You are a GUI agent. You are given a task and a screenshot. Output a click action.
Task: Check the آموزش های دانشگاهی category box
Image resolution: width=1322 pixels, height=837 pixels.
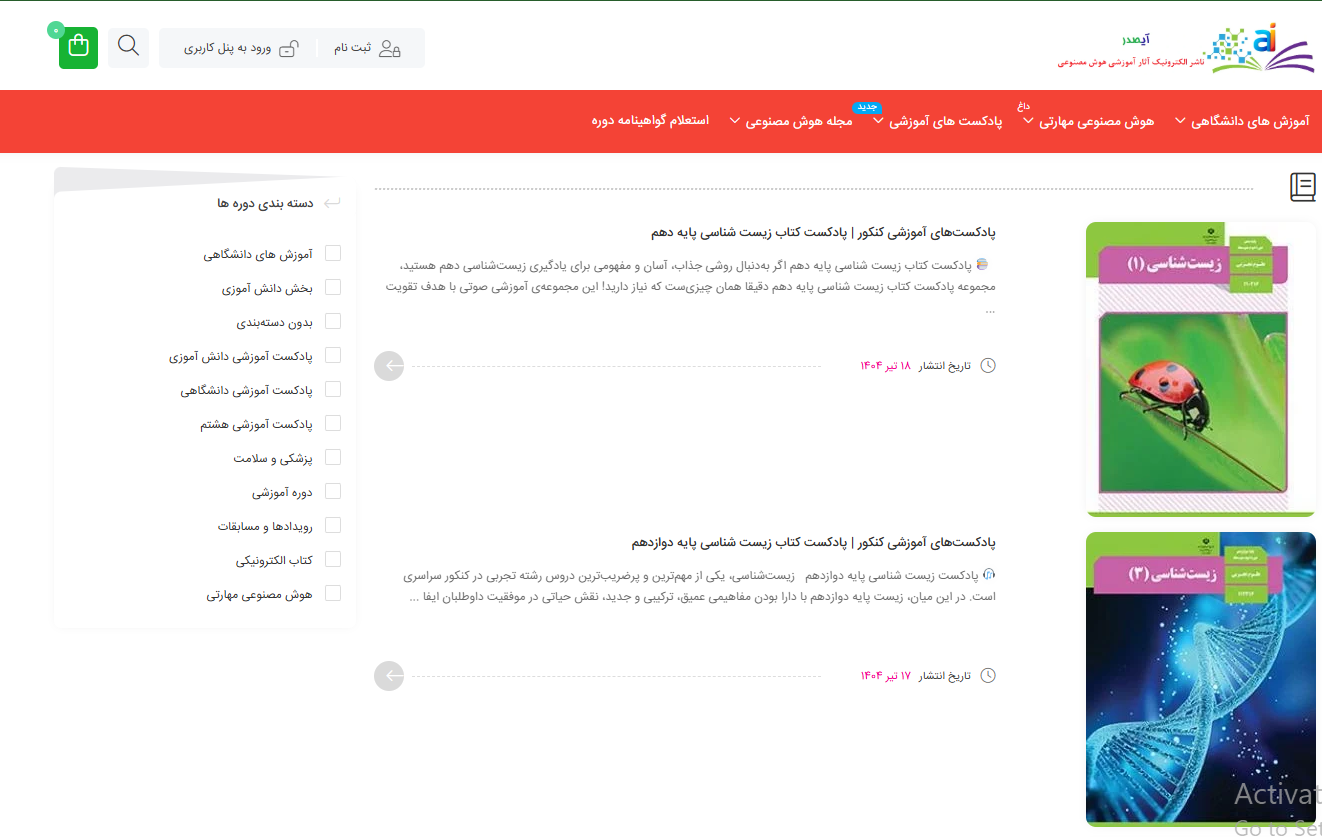[x=333, y=254]
